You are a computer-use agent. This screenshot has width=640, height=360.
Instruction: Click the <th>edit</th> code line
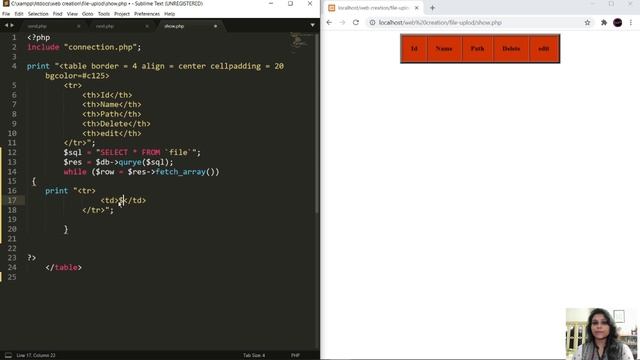point(112,133)
